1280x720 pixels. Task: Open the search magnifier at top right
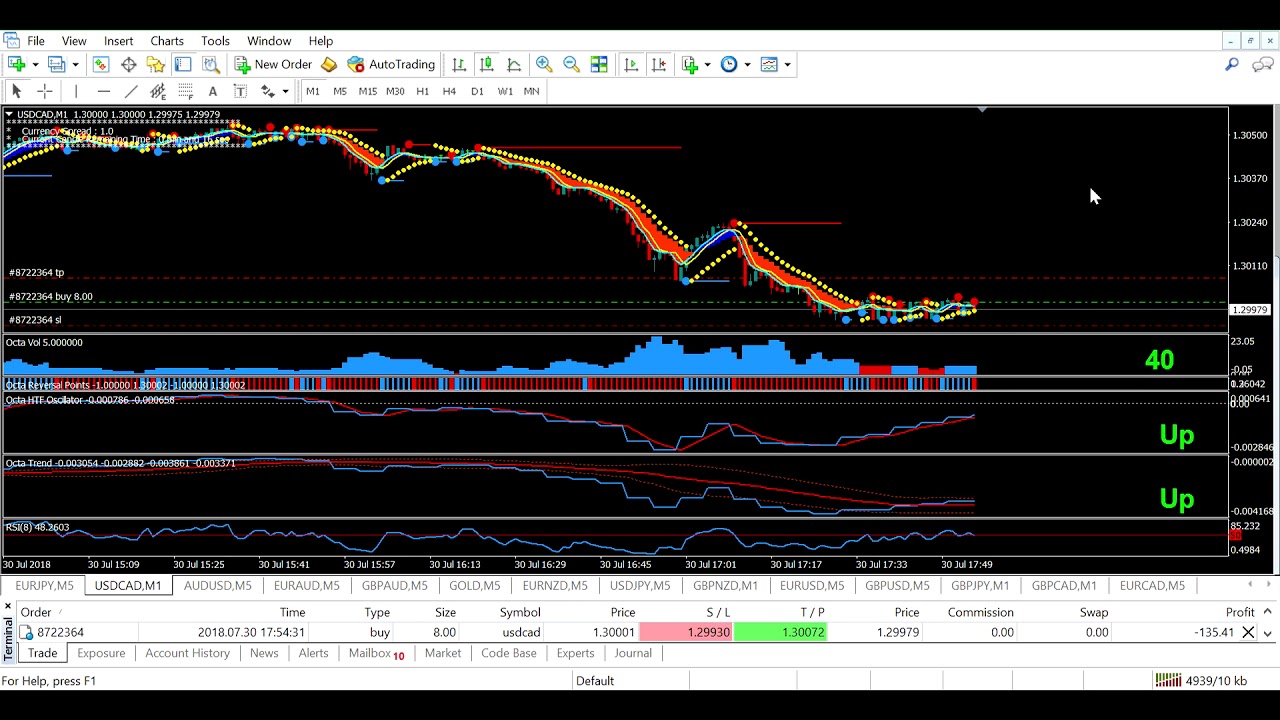click(1232, 64)
